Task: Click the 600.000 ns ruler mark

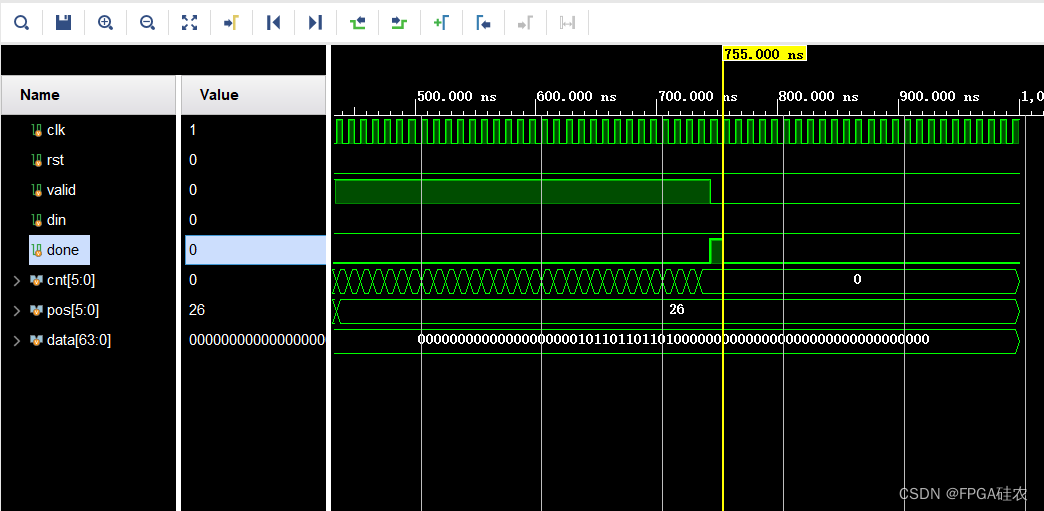Action: [577, 97]
